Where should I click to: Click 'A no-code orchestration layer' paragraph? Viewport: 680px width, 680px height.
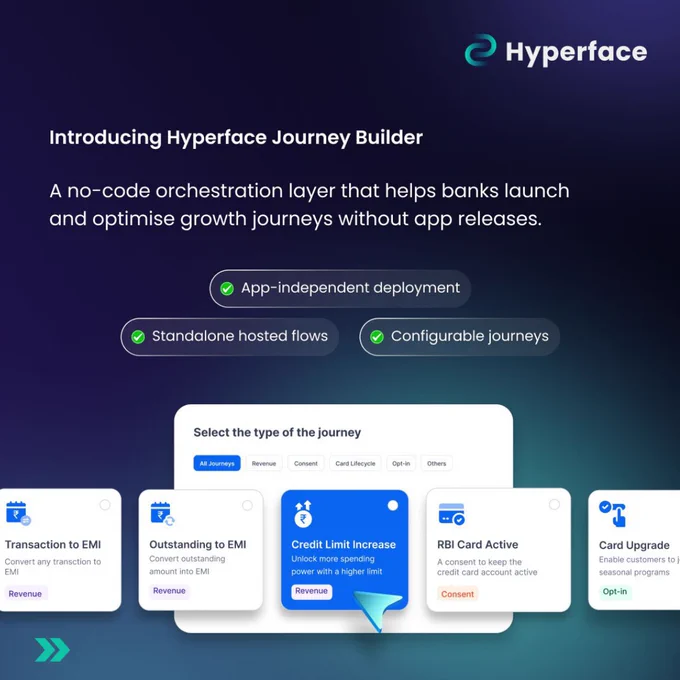pyautogui.click(x=309, y=205)
